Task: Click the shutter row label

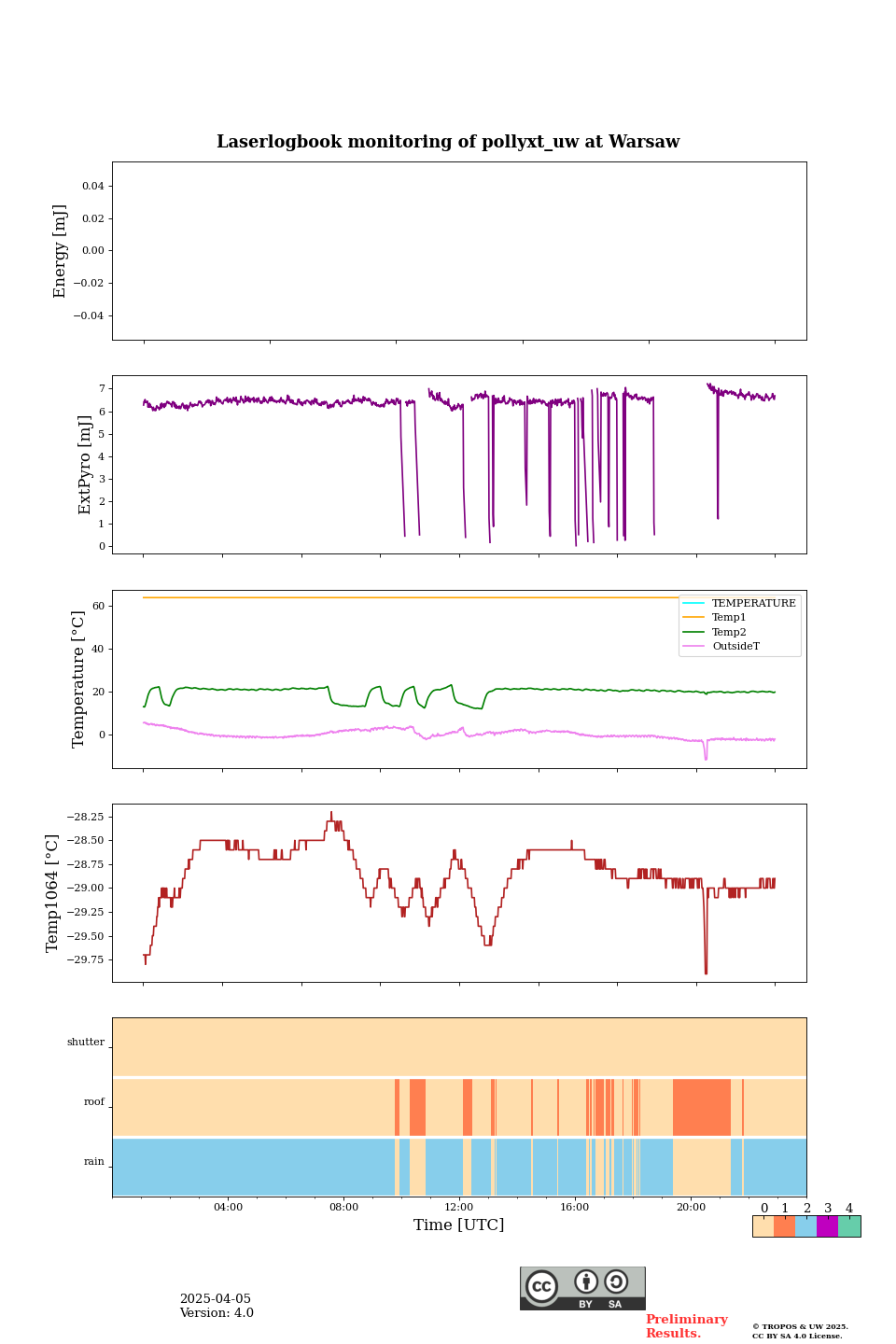Action: pyautogui.click(x=86, y=1043)
